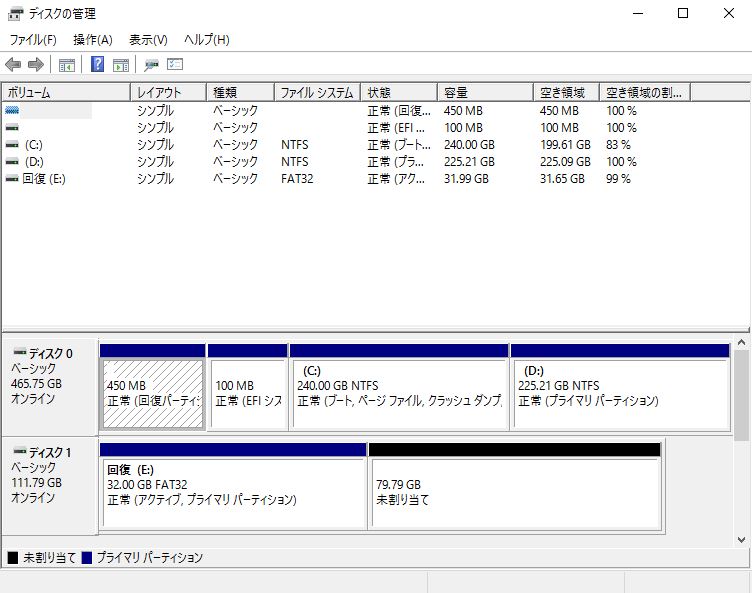Click the 31.65 GB free space cell

562,179
